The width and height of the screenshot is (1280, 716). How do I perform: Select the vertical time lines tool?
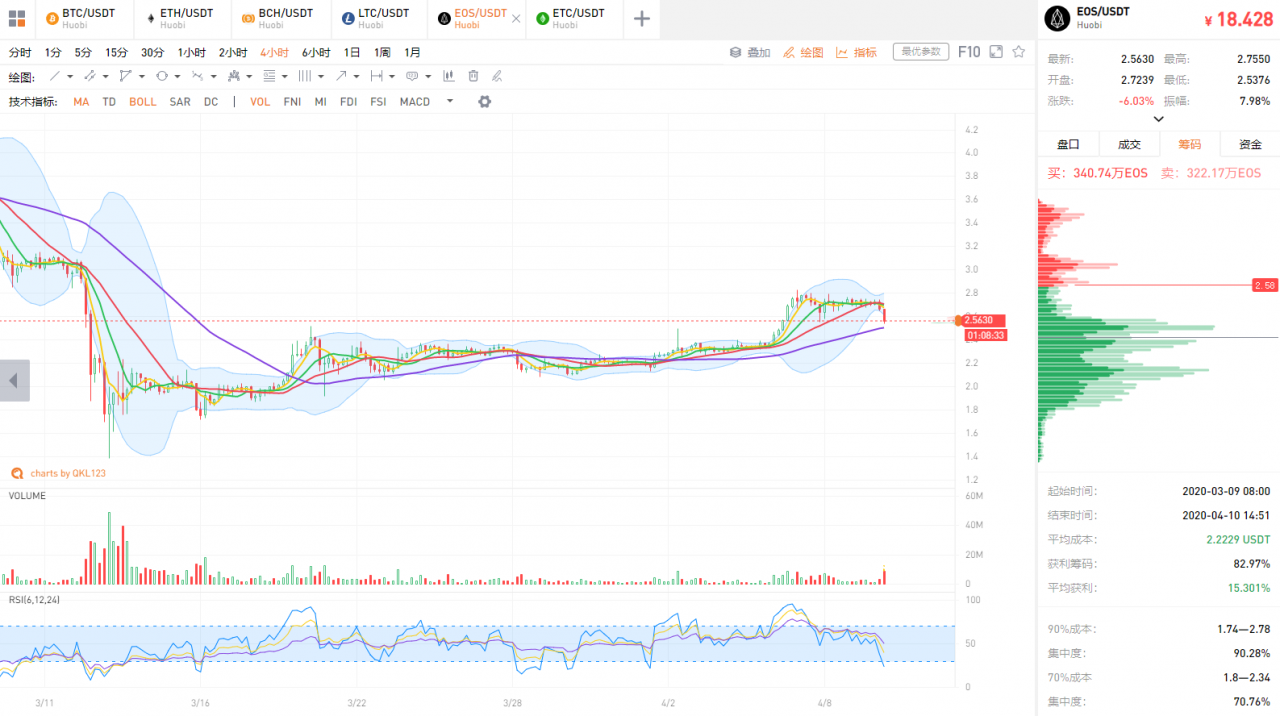(x=305, y=76)
